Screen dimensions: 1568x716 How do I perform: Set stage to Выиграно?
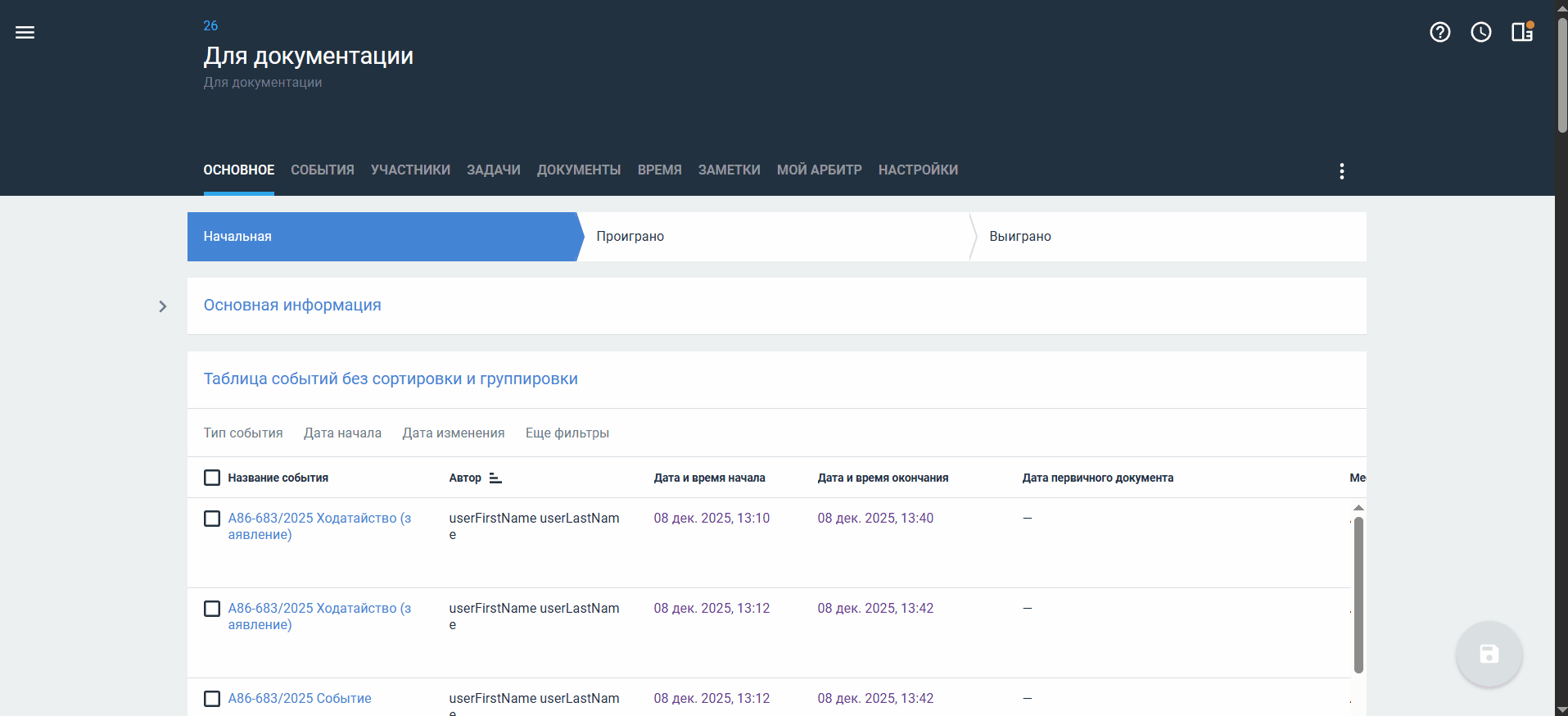click(1019, 236)
